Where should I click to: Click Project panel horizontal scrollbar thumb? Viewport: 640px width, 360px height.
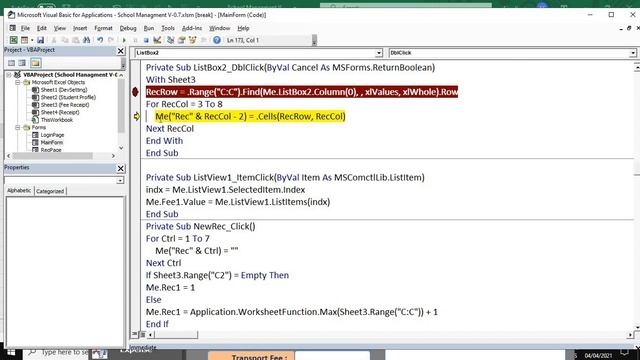point(53,156)
